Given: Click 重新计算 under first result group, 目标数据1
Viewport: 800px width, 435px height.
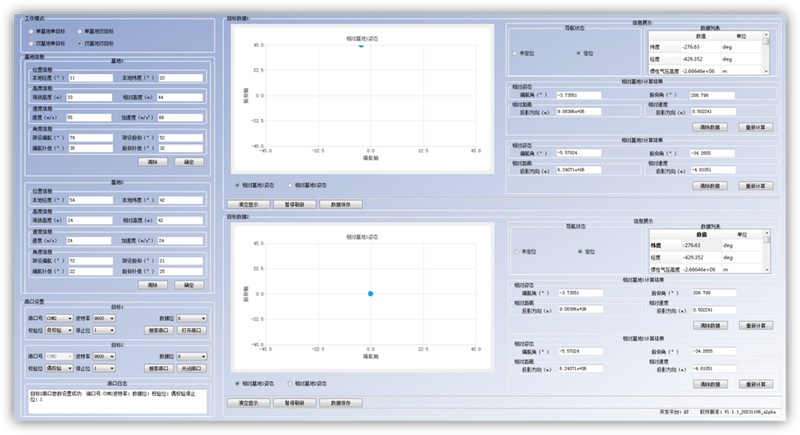Looking at the screenshot, I should (756, 127).
